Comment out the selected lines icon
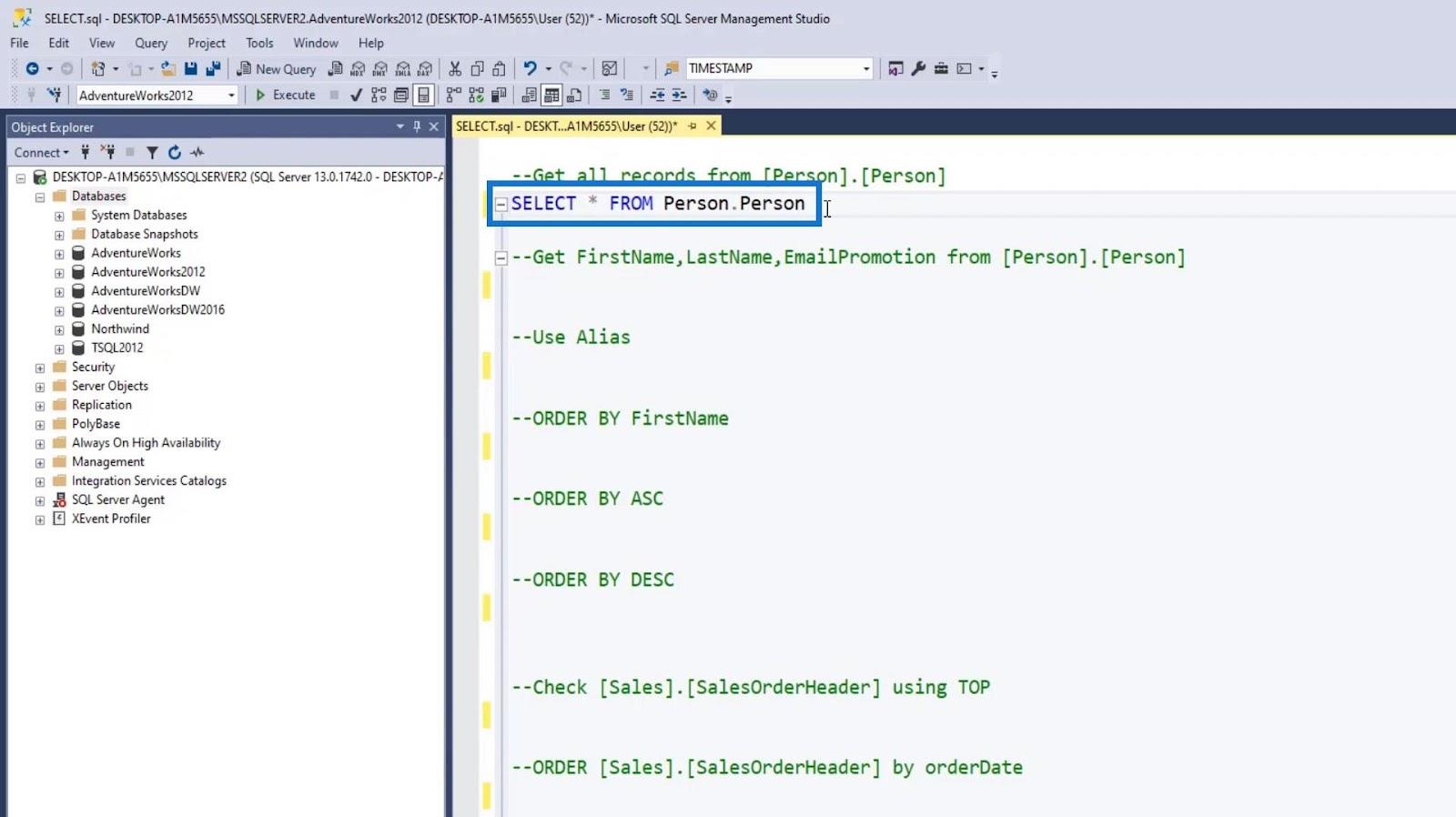Image resolution: width=1456 pixels, height=817 pixels. click(x=604, y=95)
